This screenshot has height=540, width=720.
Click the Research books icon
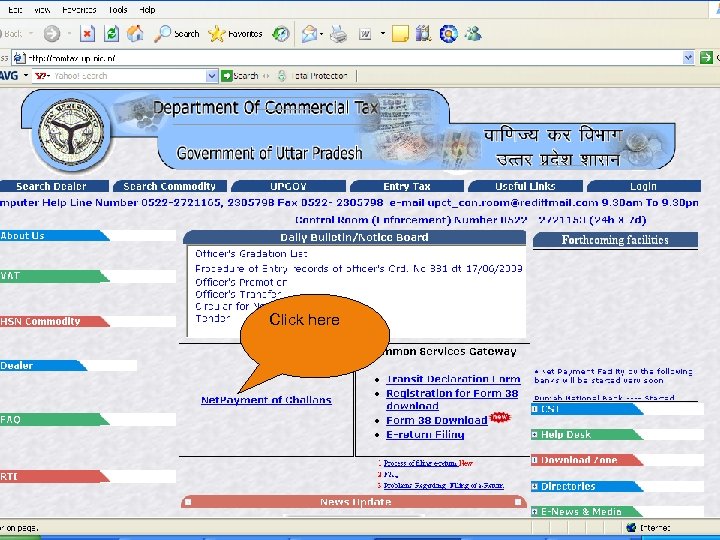pos(423,34)
